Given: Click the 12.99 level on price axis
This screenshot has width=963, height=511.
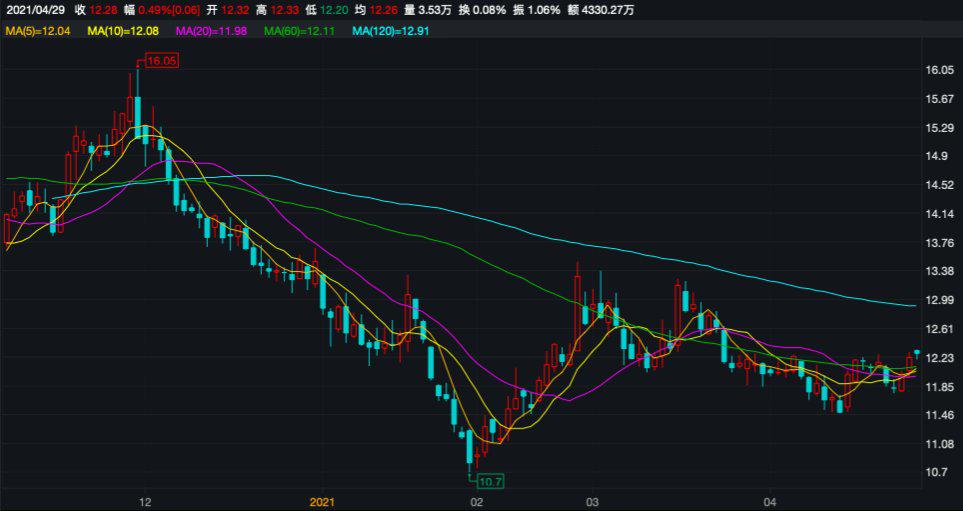Looking at the screenshot, I should point(938,300).
